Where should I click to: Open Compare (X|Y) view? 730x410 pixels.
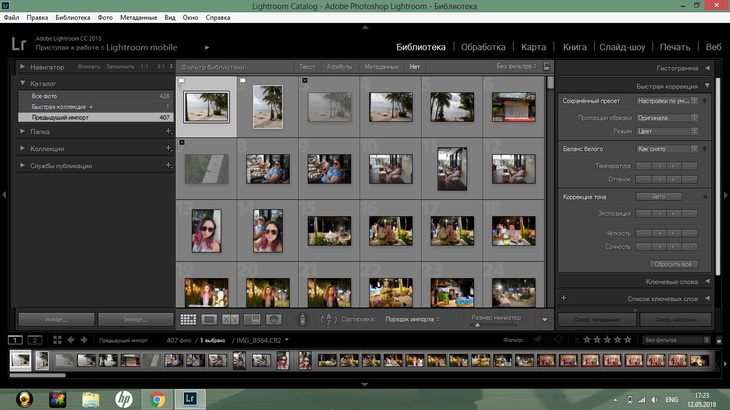coord(230,319)
